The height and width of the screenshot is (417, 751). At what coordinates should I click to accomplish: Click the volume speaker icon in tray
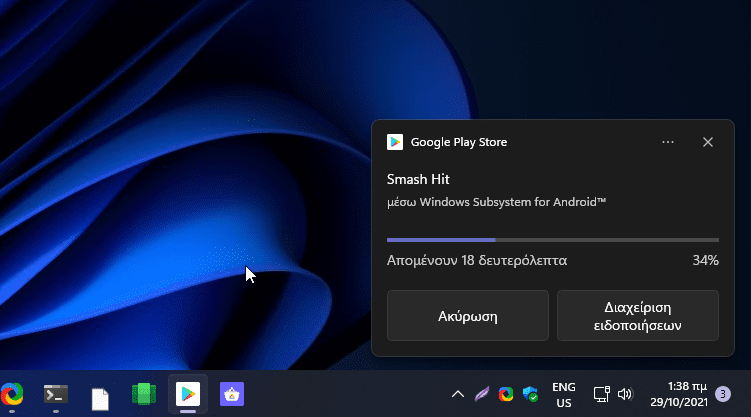coord(626,394)
